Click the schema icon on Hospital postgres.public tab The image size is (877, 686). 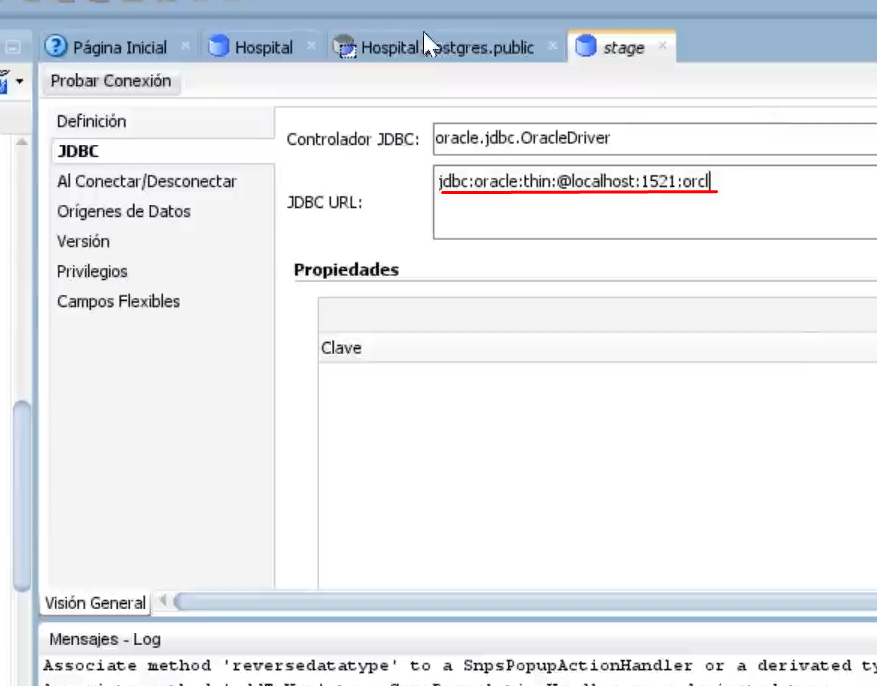click(345, 47)
